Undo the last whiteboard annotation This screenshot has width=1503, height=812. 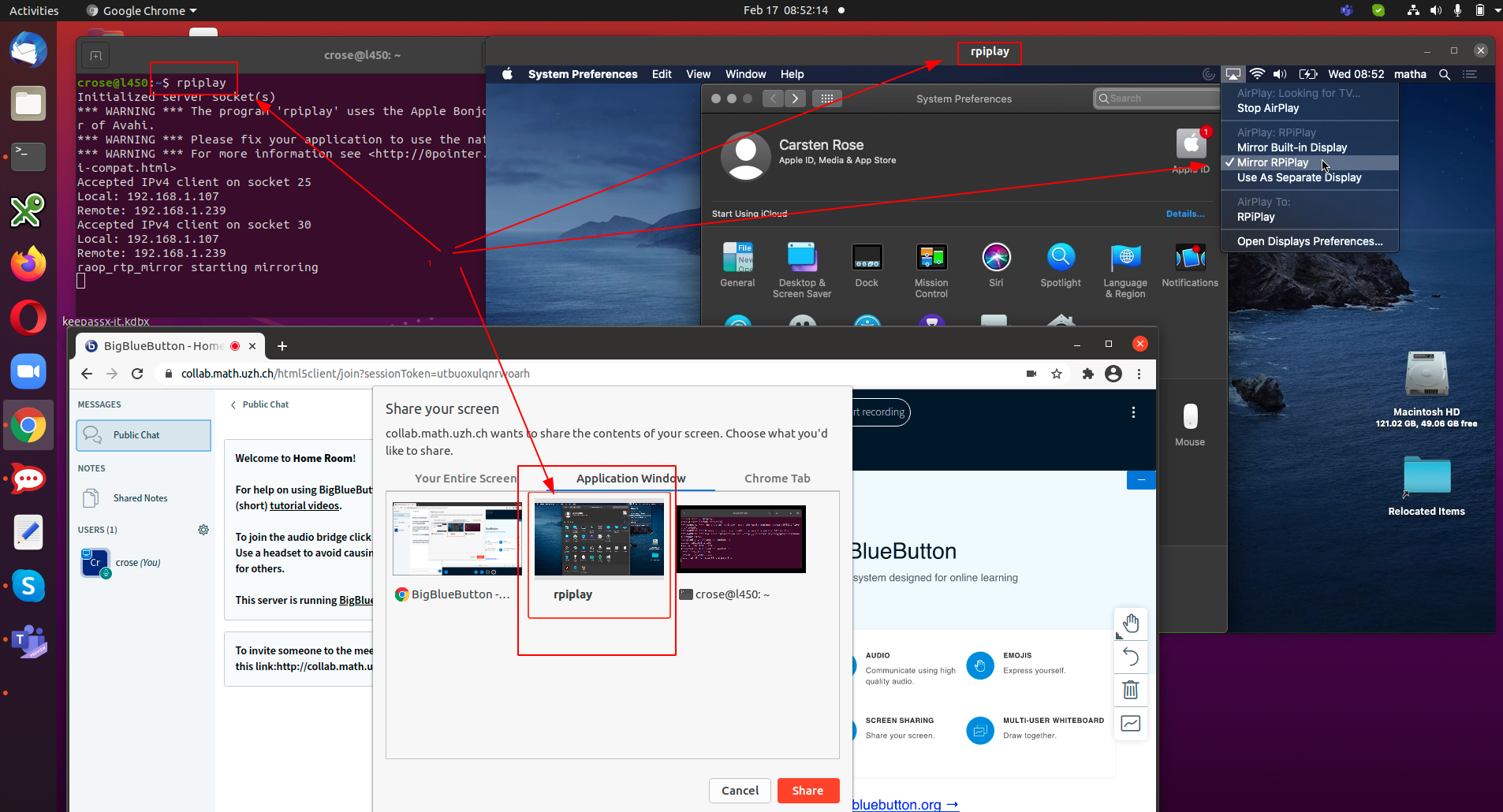1131,657
